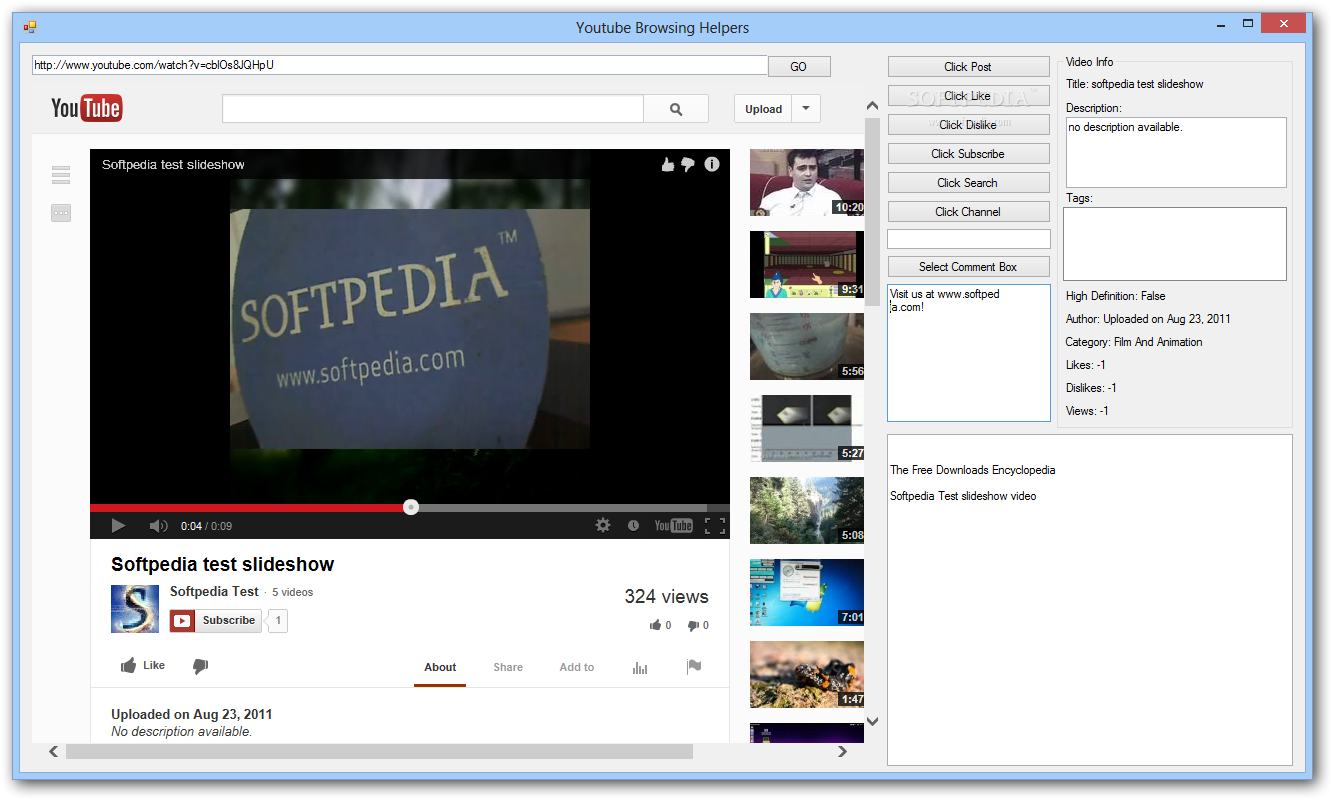Click the Click Post button
Screen dimensions: 1333x800
968,67
